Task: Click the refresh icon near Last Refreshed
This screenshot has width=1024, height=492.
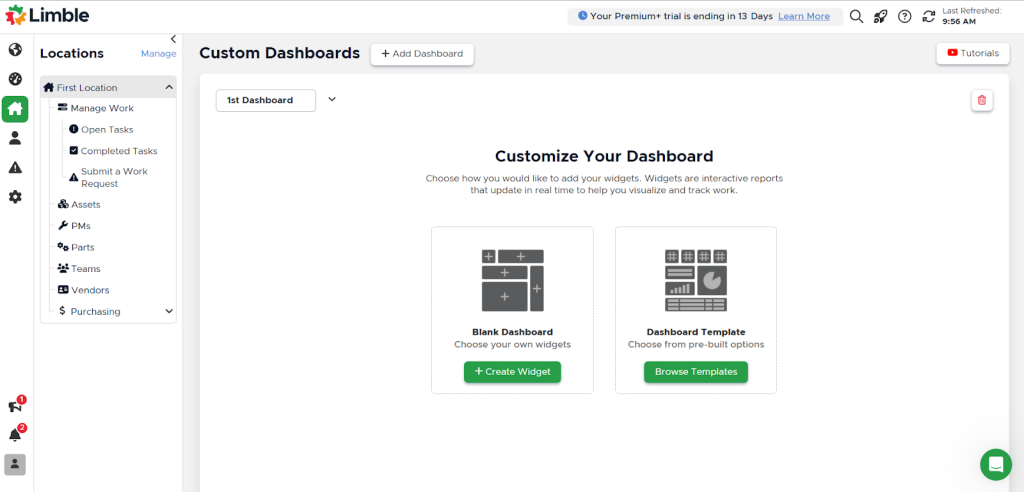Action: coord(929,16)
